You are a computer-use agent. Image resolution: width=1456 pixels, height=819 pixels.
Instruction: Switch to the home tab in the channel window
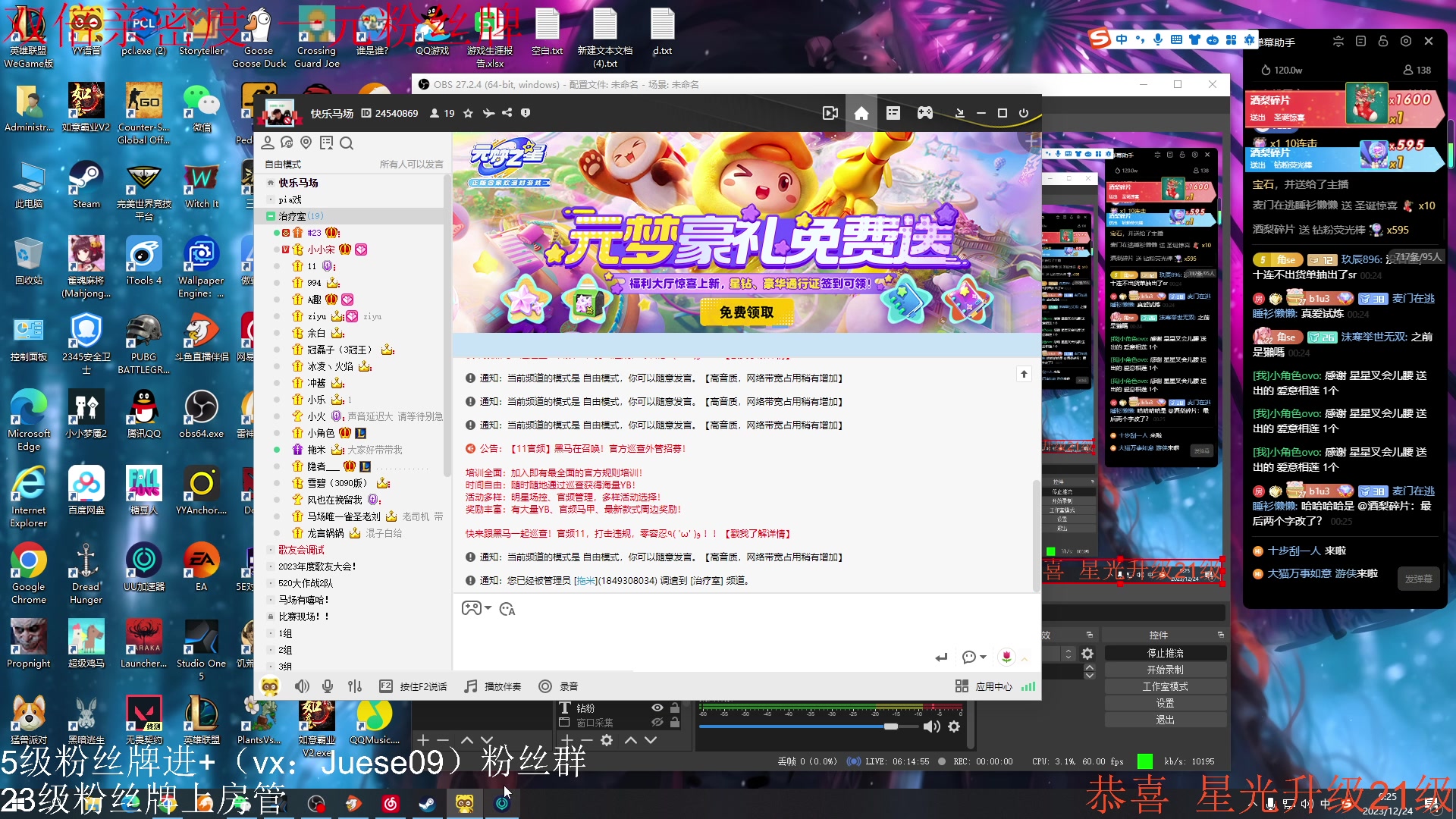pos(861,112)
